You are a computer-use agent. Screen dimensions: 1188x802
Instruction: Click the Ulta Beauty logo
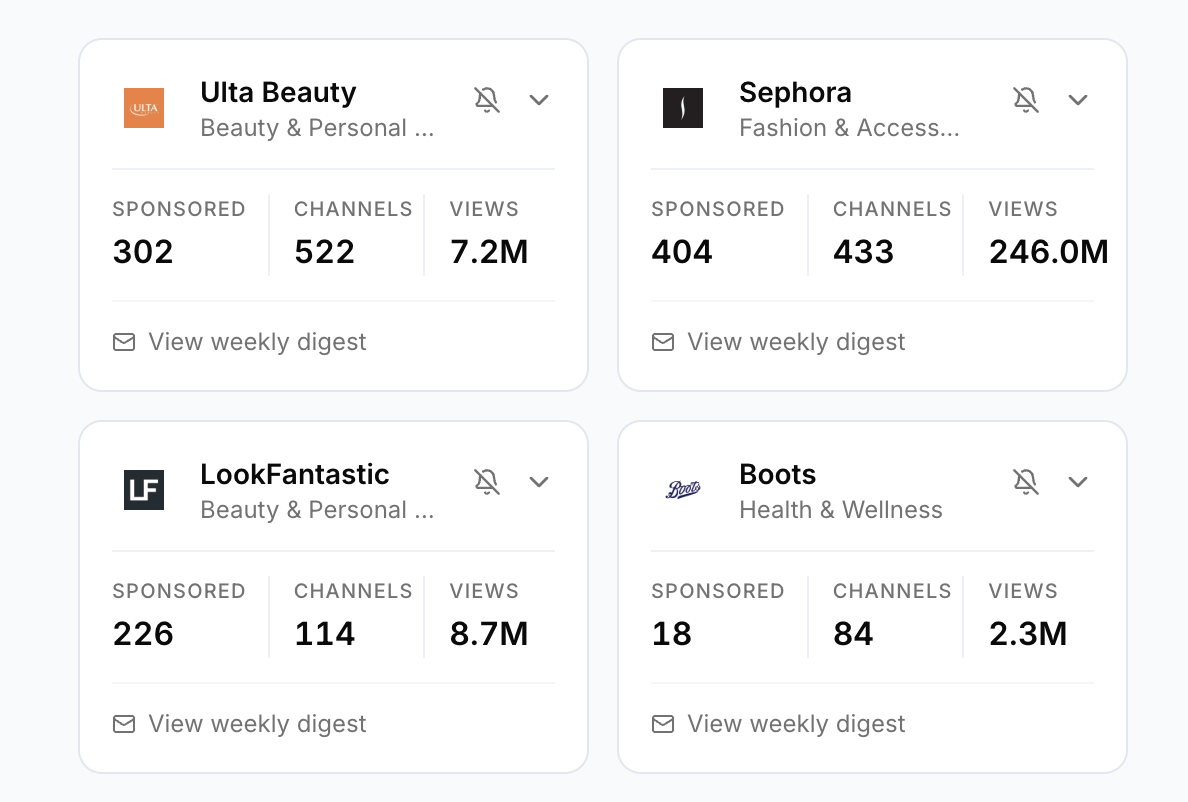(144, 108)
